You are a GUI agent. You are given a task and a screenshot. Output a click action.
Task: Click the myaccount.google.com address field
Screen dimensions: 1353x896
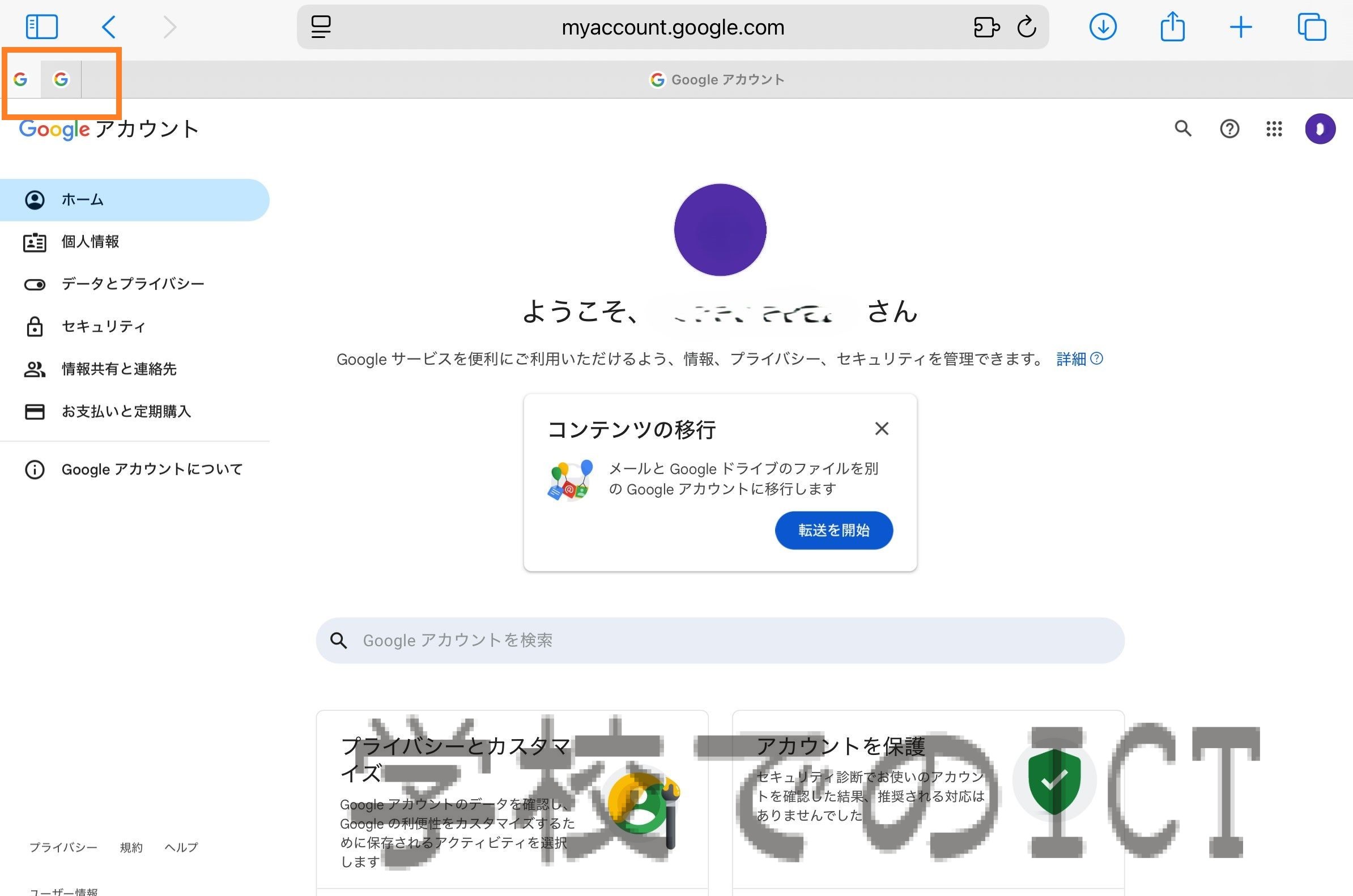coord(673,27)
